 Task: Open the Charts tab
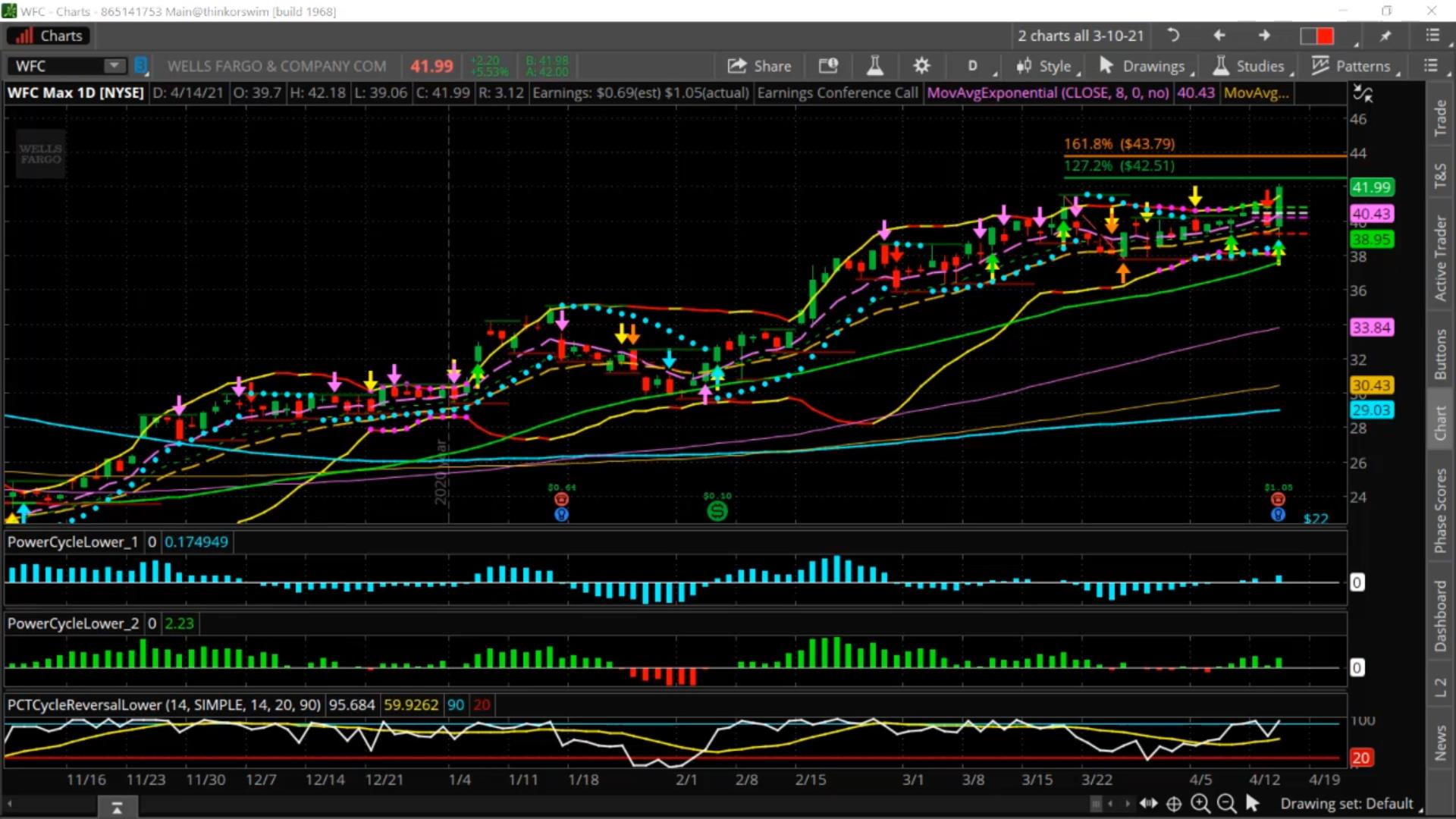49,36
